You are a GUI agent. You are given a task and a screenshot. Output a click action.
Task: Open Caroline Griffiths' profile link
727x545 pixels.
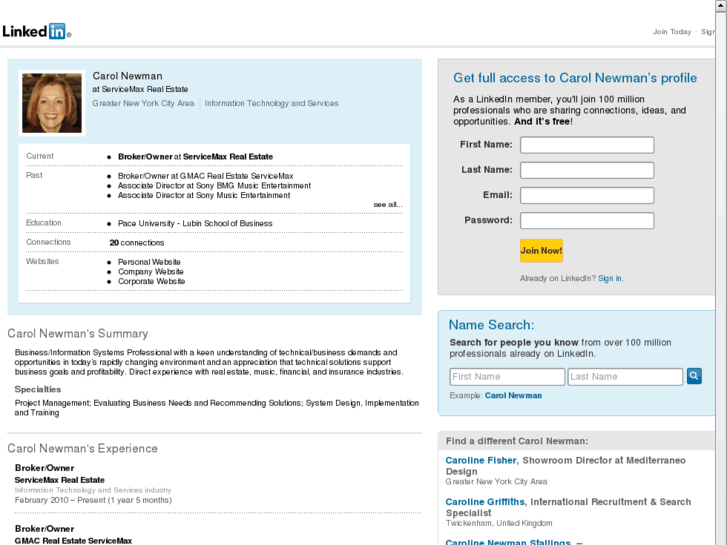point(485,502)
